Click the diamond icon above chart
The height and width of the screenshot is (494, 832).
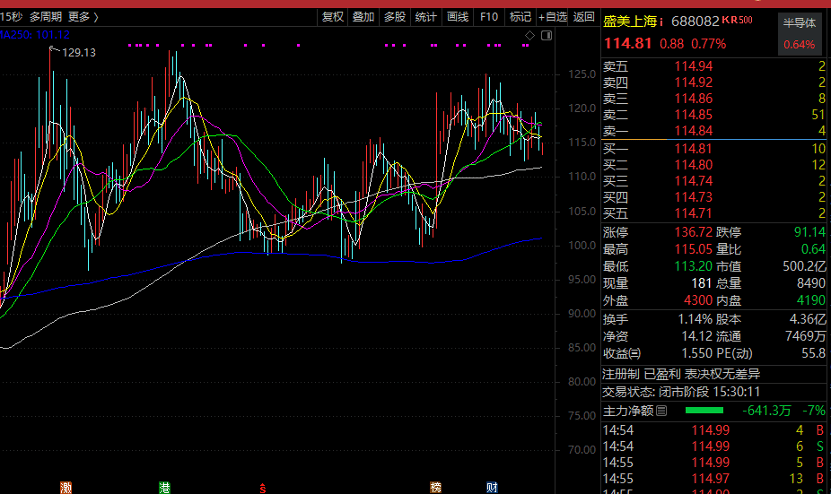[530, 36]
